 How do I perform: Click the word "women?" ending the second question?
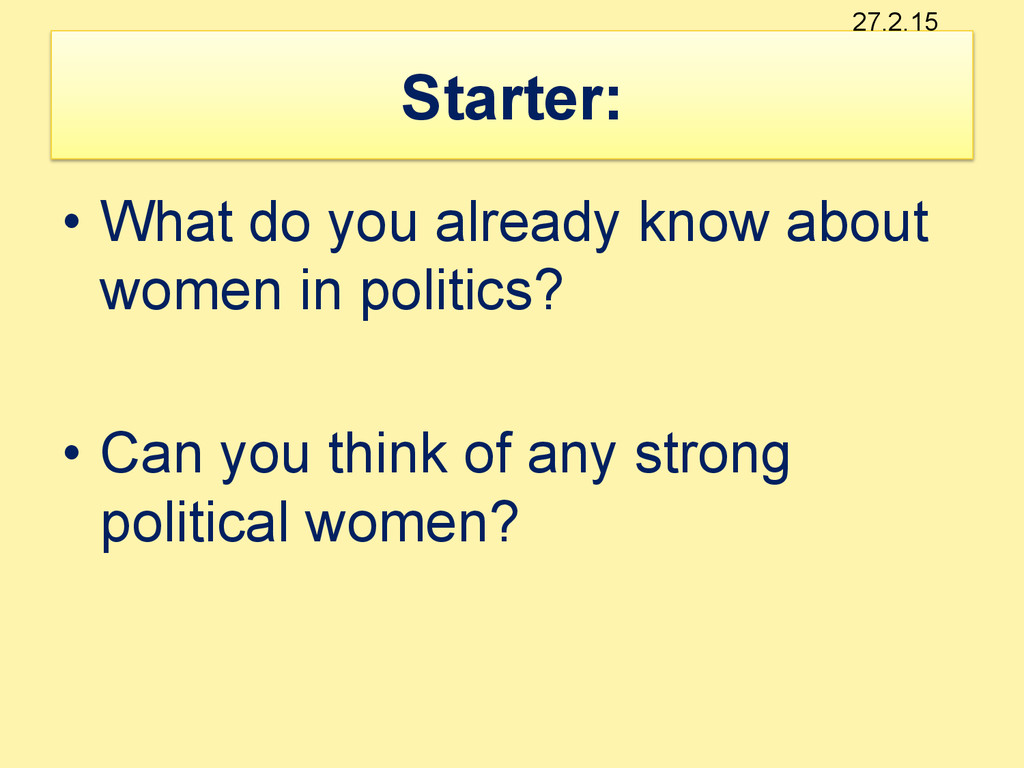pyautogui.click(x=412, y=522)
